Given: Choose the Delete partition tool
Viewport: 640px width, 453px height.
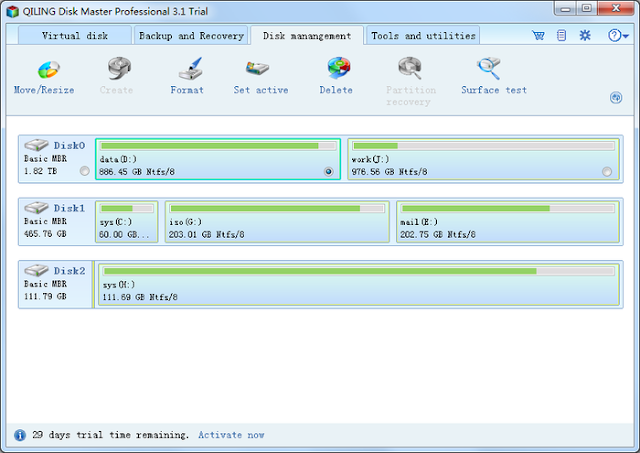Looking at the screenshot, I should 336,77.
